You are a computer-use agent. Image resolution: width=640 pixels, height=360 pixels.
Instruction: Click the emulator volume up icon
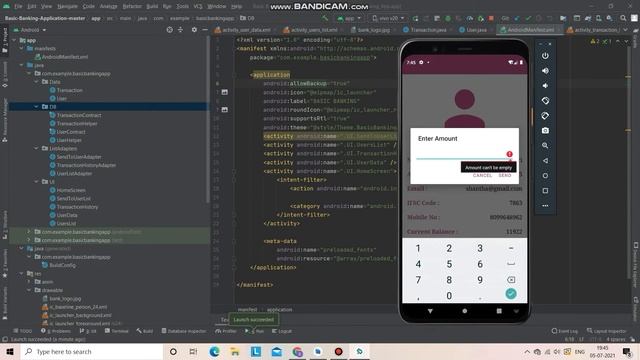[x=545, y=71]
